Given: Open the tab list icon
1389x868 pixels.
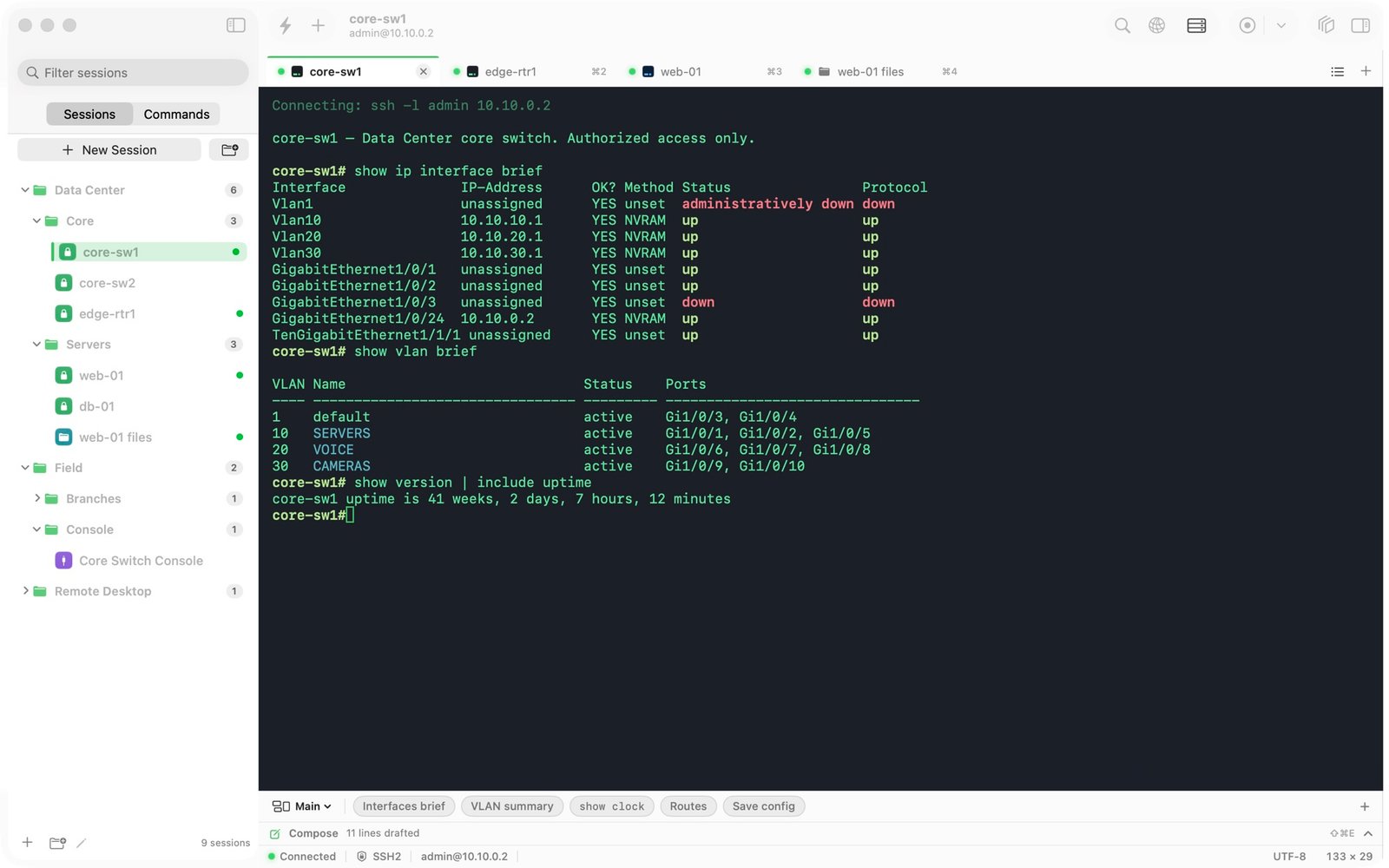Looking at the screenshot, I should (1337, 71).
